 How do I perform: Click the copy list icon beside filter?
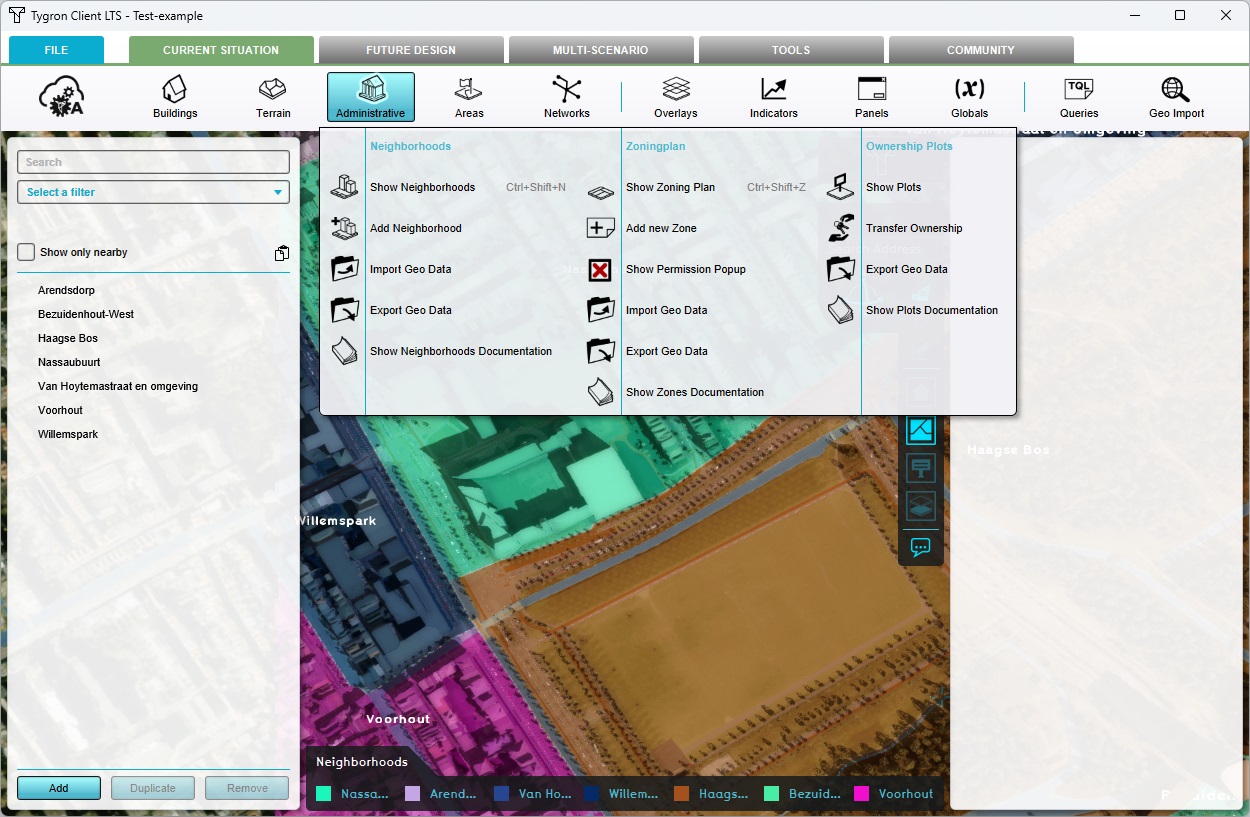(x=282, y=253)
